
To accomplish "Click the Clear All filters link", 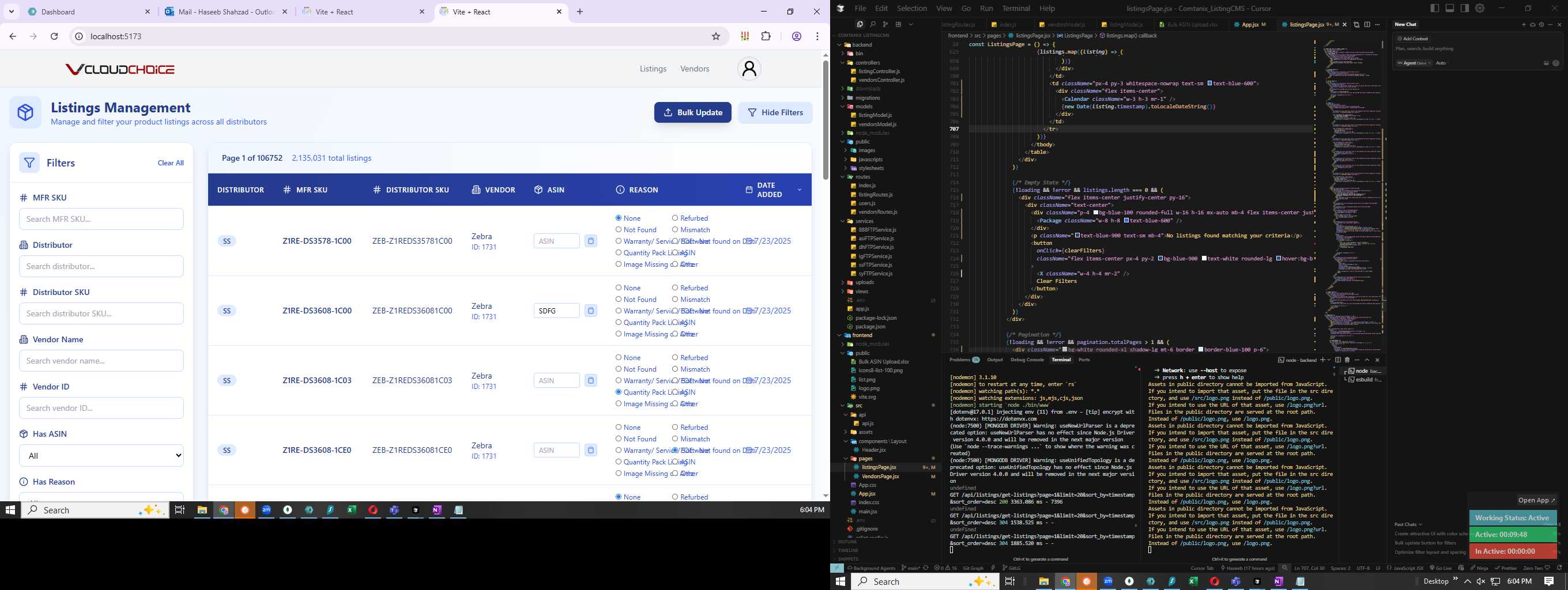I will 171,163.
